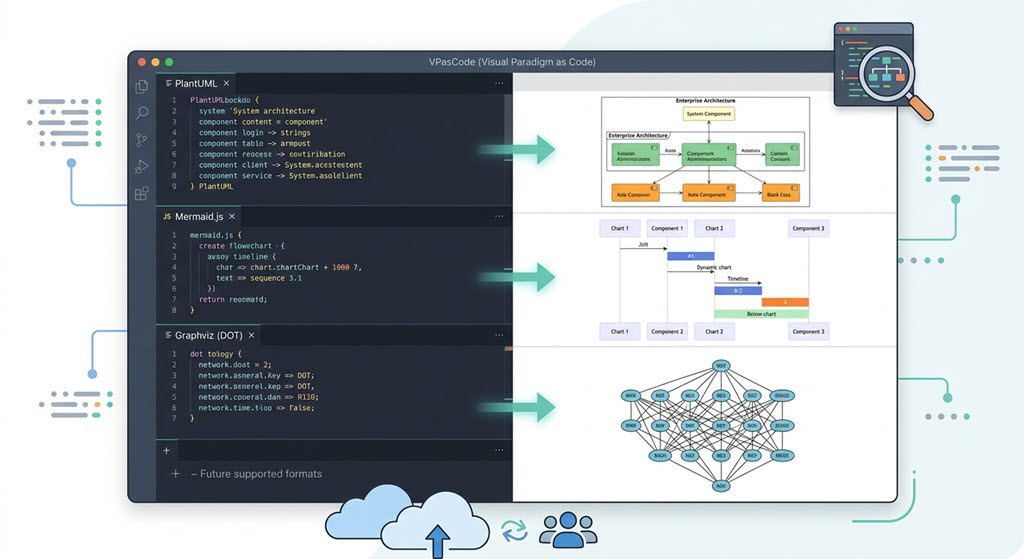Click the Timeline arrow label
Viewport: 1024px width, 559px height.
tap(738, 279)
